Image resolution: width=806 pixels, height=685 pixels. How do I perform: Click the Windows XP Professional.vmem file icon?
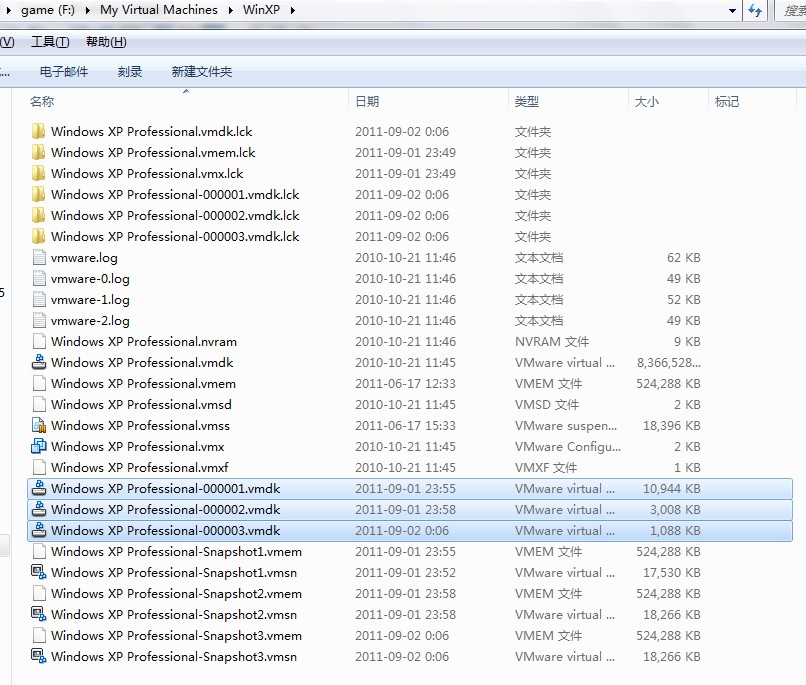(39, 383)
